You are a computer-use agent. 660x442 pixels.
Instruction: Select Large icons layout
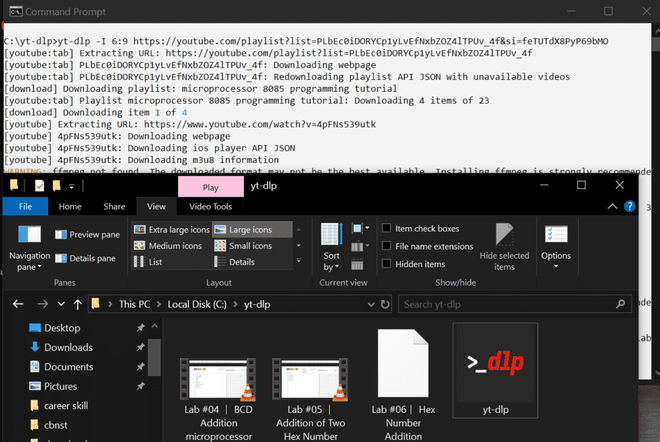[252, 229]
